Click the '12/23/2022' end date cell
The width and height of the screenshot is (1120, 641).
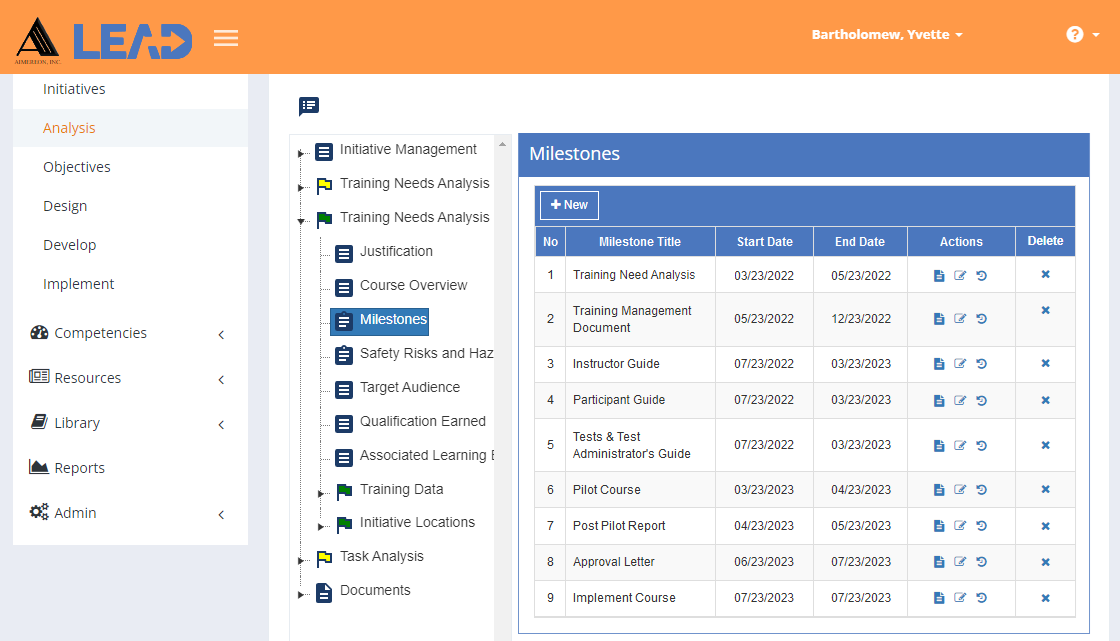[861, 319]
